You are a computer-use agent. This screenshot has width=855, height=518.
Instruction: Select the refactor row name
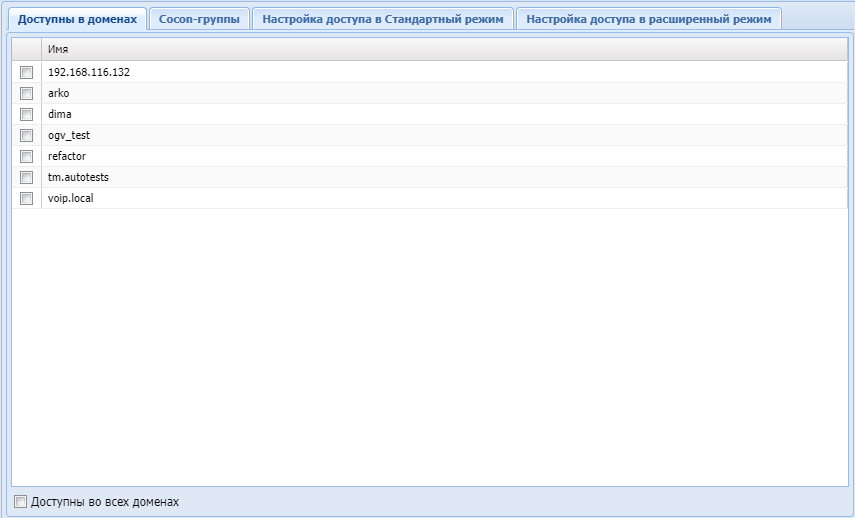(x=67, y=156)
